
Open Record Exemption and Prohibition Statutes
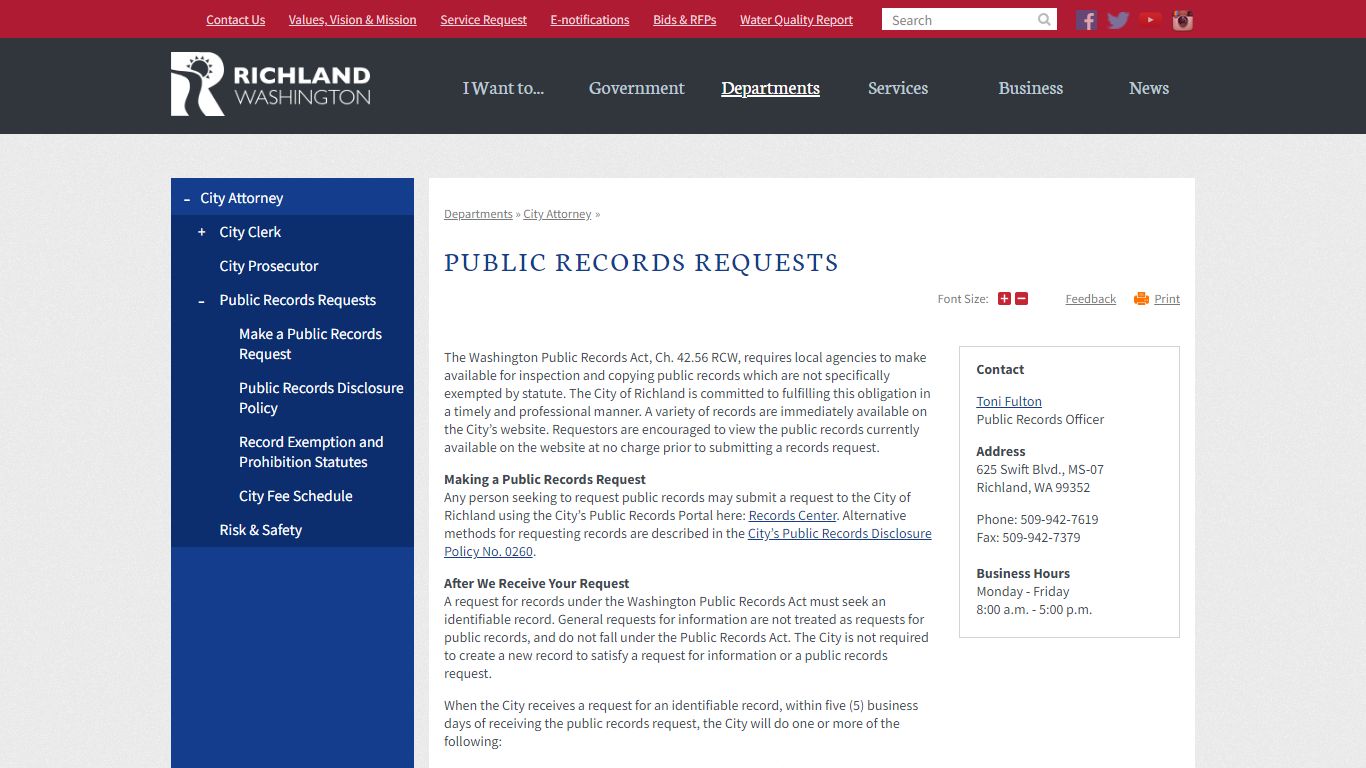click(x=311, y=452)
